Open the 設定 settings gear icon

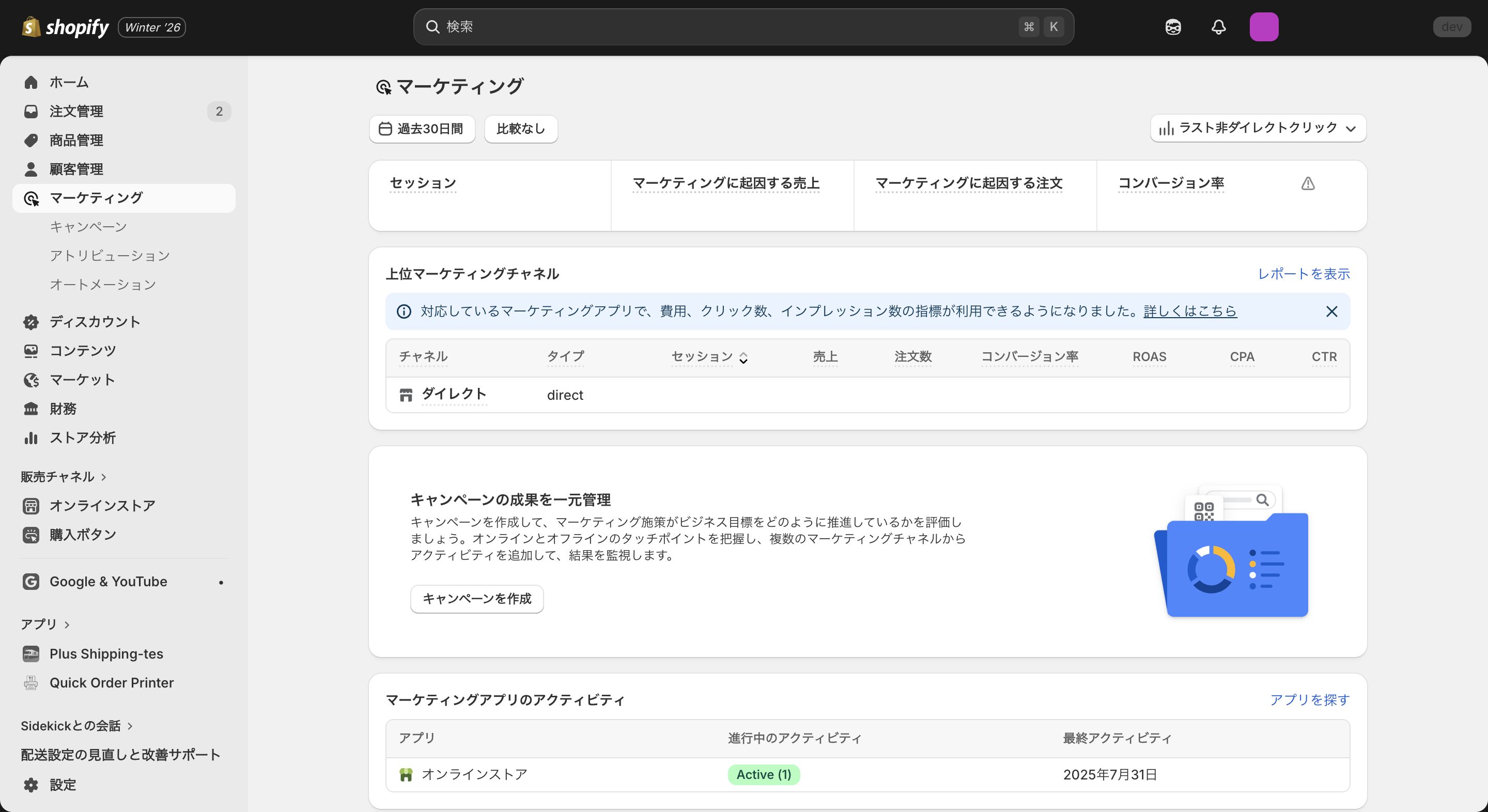click(x=30, y=785)
